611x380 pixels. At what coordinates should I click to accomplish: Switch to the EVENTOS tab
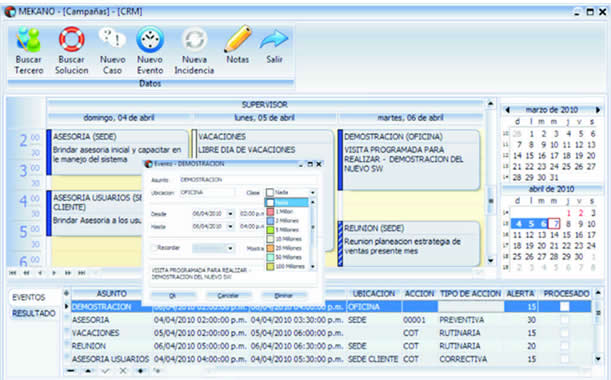coord(28,297)
